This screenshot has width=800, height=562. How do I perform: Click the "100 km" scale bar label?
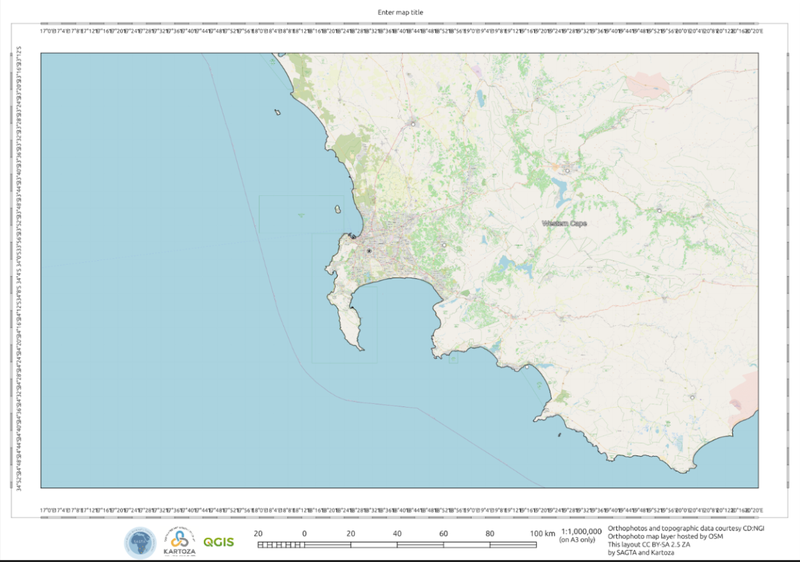541,533
